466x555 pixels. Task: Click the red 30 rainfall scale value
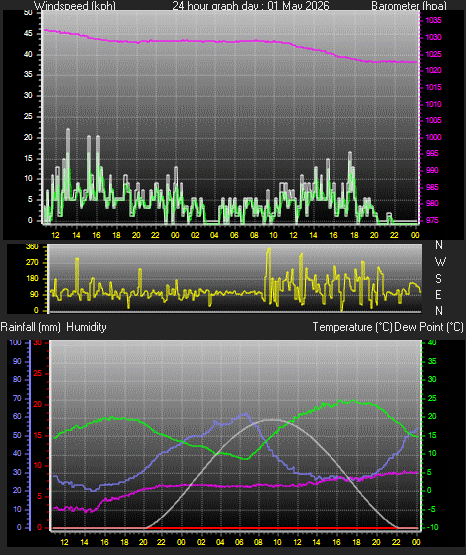pyautogui.click(x=38, y=343)
